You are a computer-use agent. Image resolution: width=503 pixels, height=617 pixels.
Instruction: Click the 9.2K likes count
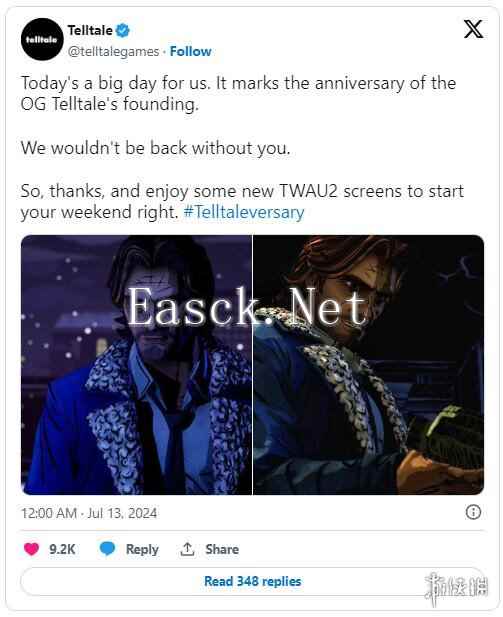point(62,549)
